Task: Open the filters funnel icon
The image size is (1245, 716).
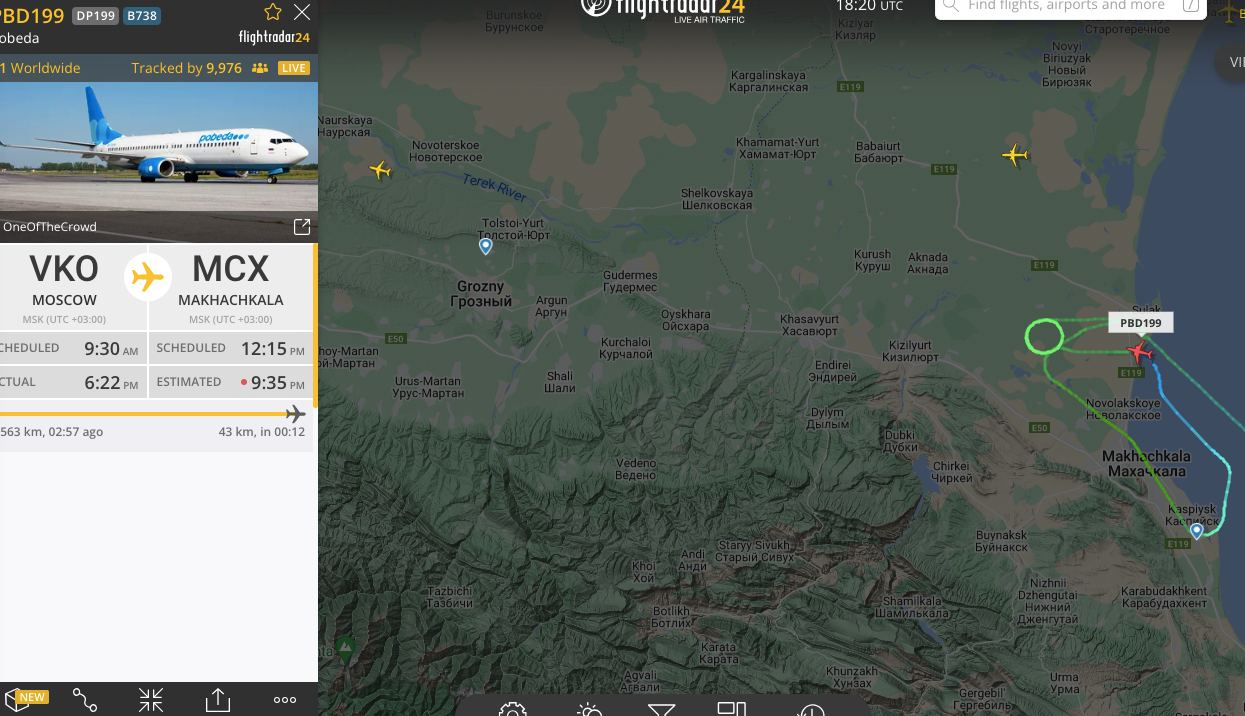Action: coord(661,709)
